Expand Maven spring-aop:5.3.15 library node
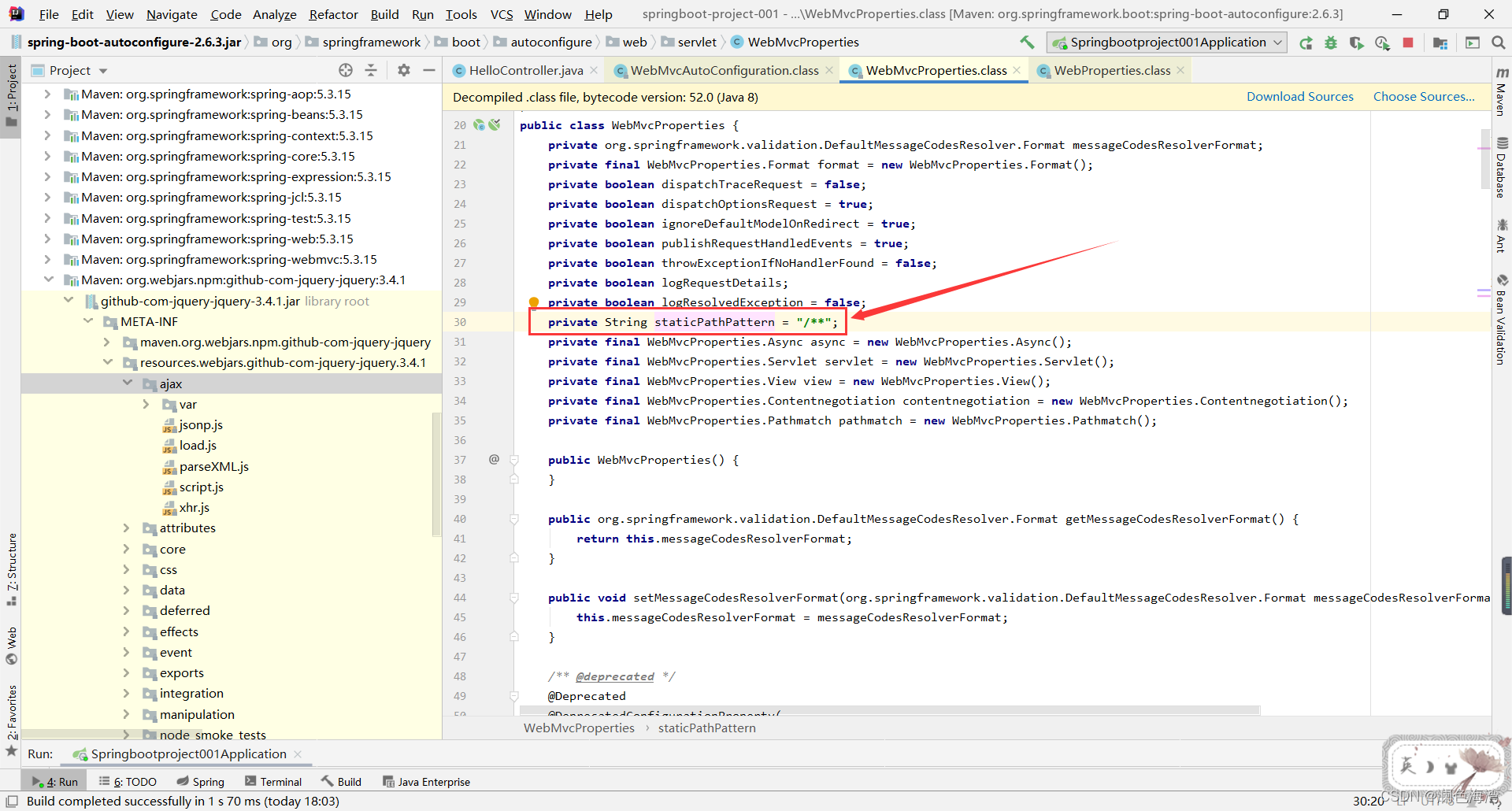The width and height of the screenshot is (1512, 811). (47, 94)
